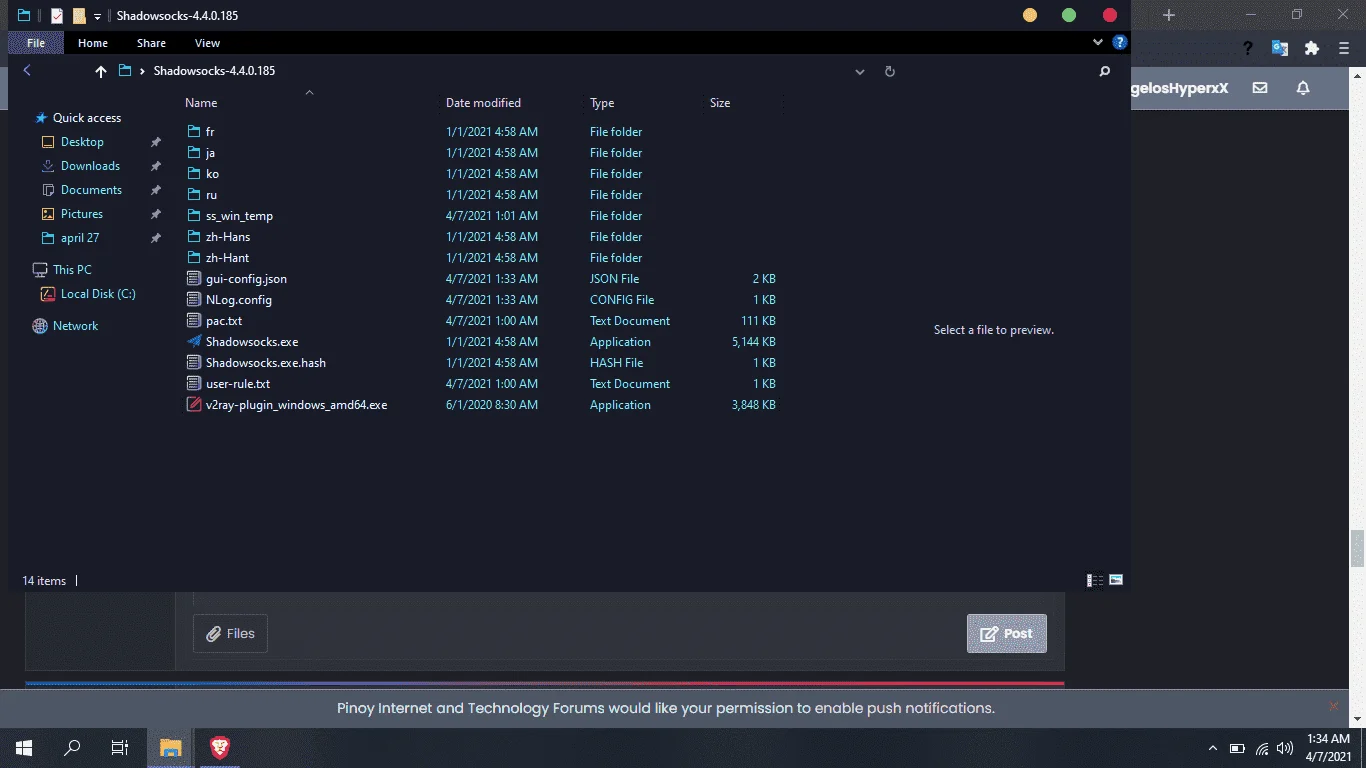Image resolution: width=1366 pixels, height=768 pixels.
Task: Click the browser page vertical scrollbar
Action: pyautogui.click(x=1357, y=548)
